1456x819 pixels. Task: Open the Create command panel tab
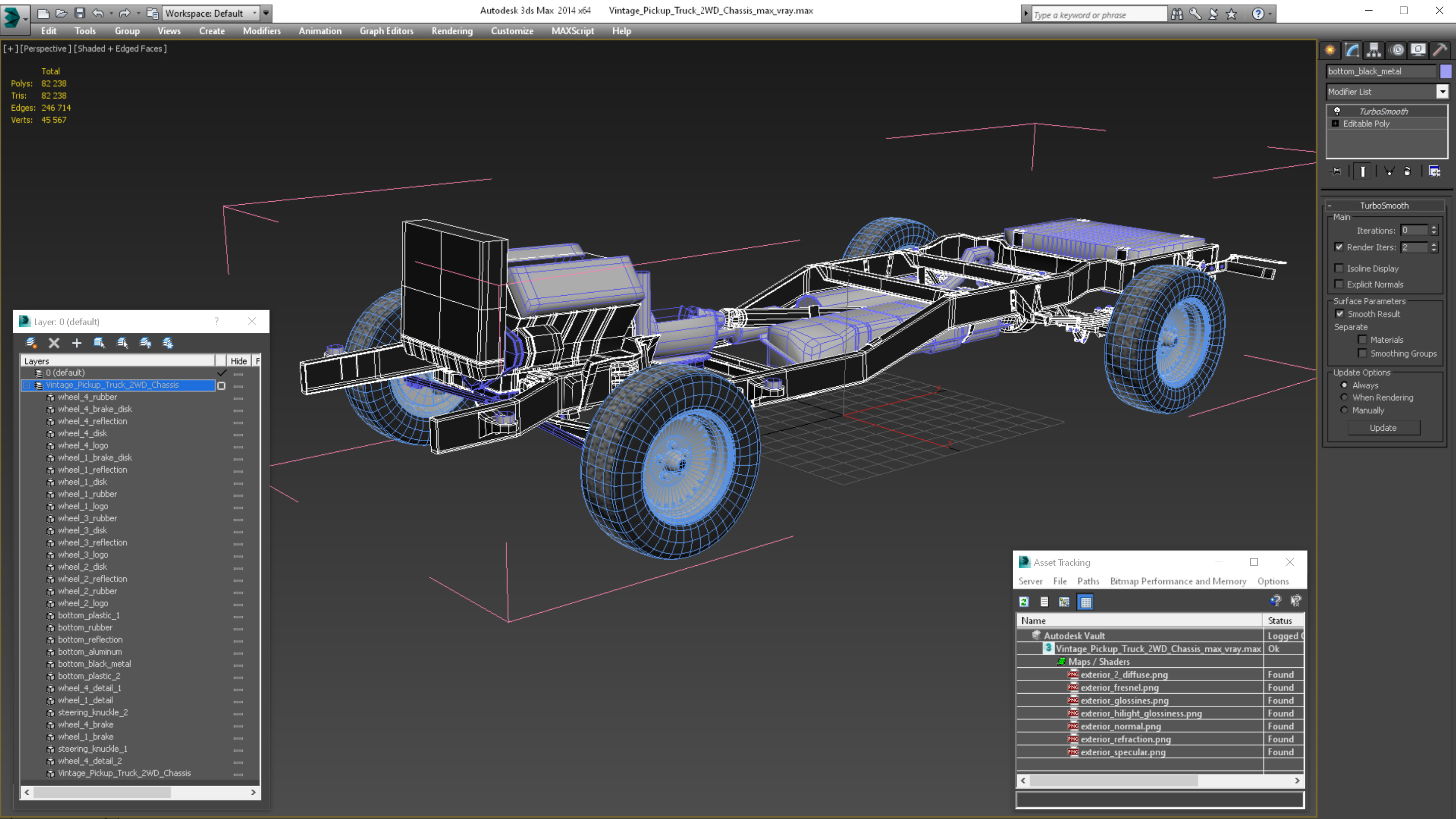coord(1330,50)
